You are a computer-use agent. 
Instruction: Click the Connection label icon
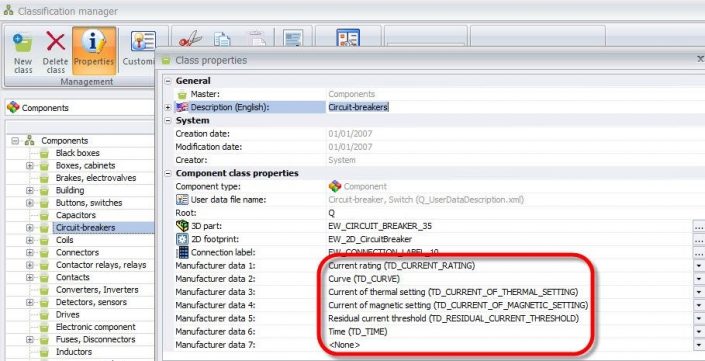click(x=183, y=252)
